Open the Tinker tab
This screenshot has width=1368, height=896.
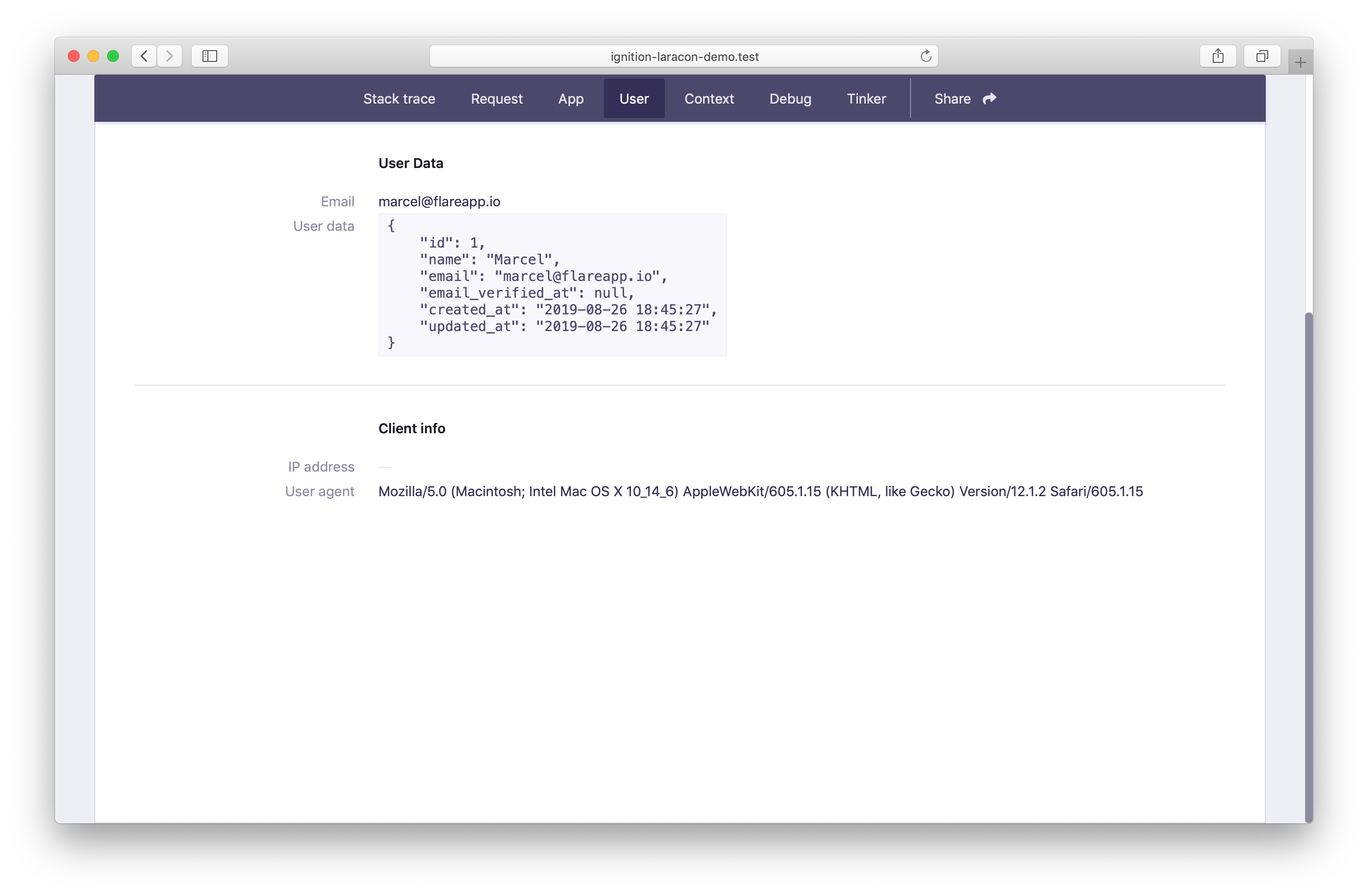tap(866, 99)
